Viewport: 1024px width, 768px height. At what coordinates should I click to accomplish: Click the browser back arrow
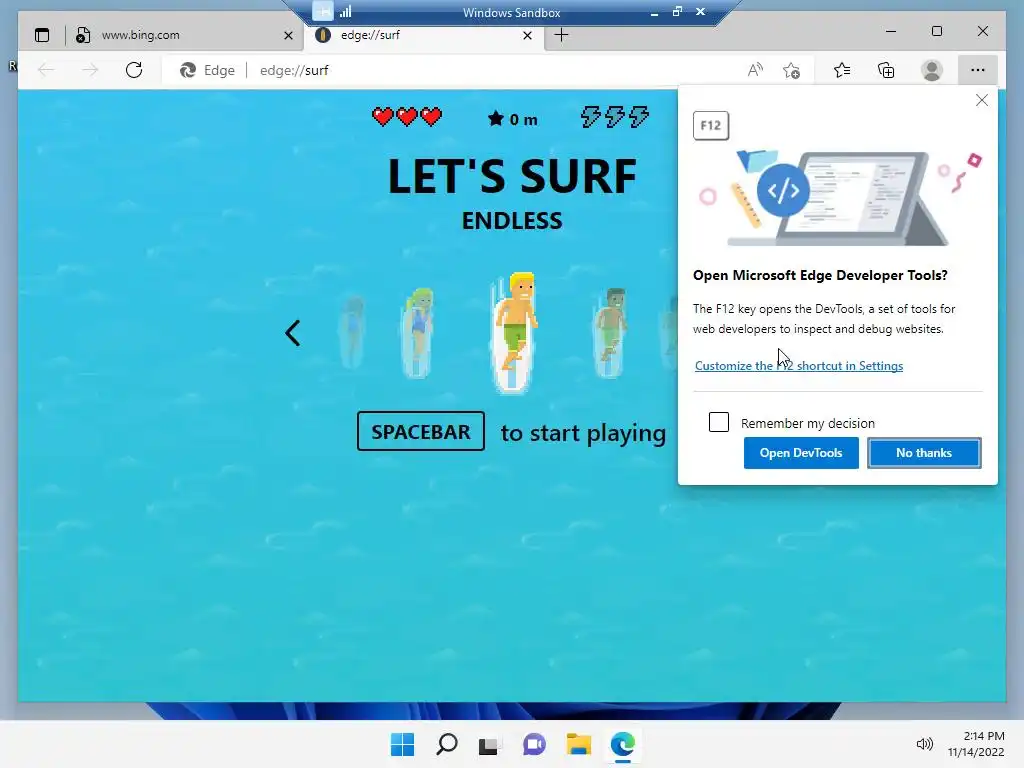pos(46,70)
